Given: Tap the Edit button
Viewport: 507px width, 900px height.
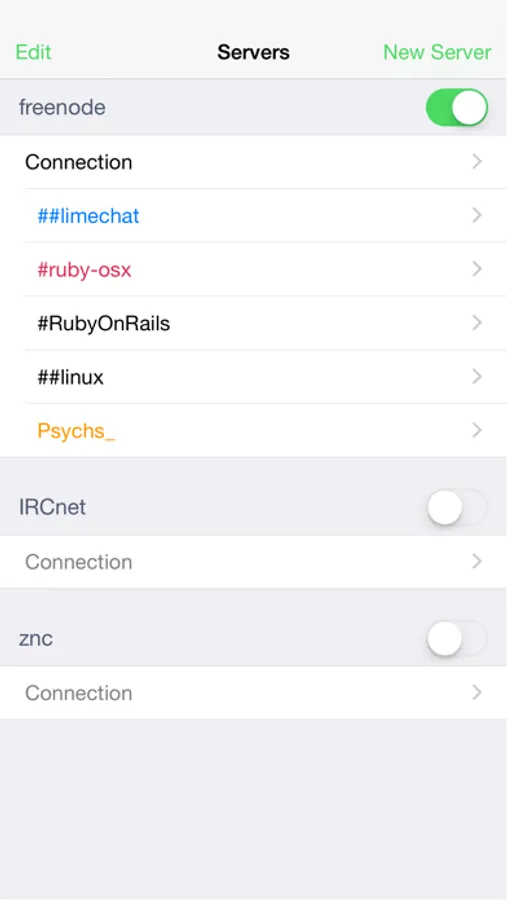Looking at the screenshot, I should point(33,52).
